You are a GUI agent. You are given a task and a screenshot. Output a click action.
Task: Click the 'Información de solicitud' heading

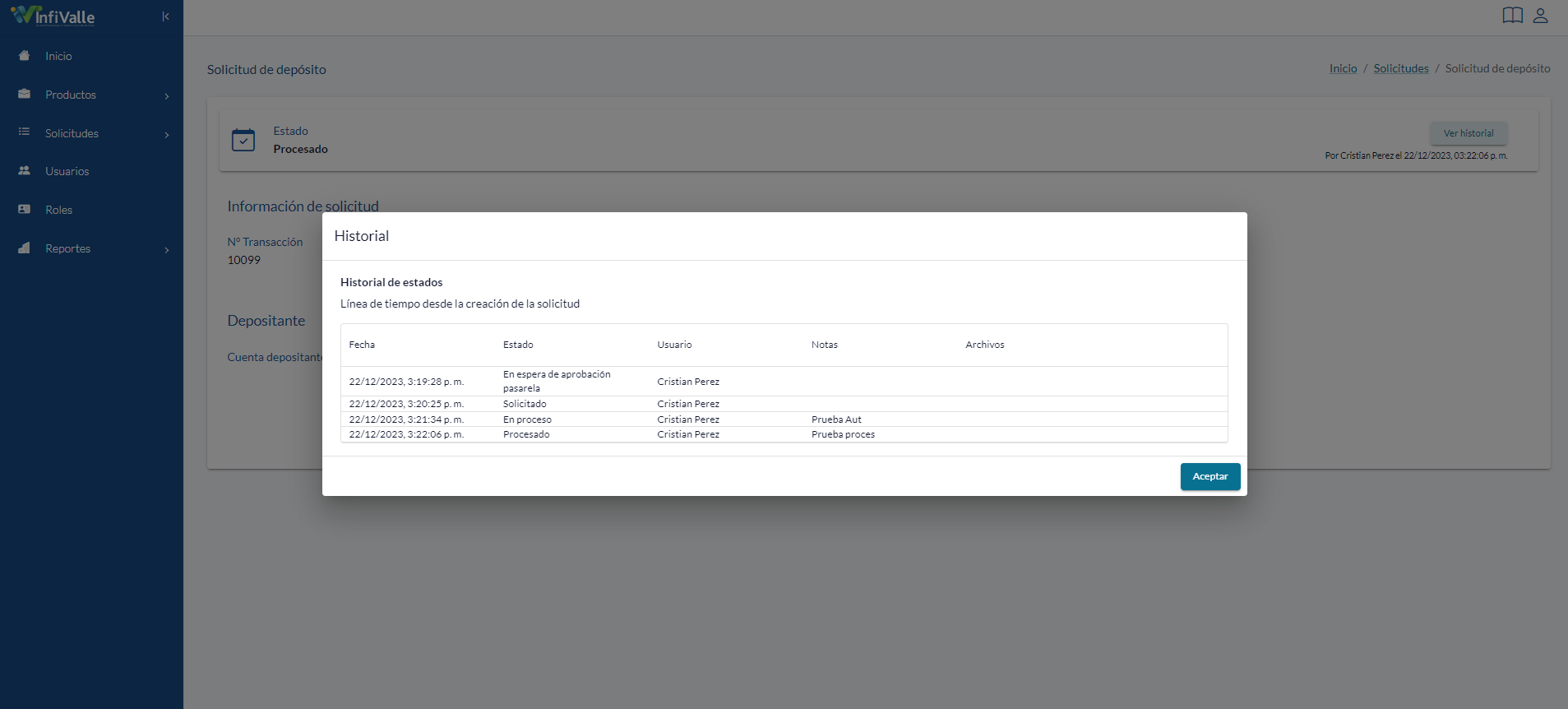[303, 206]
